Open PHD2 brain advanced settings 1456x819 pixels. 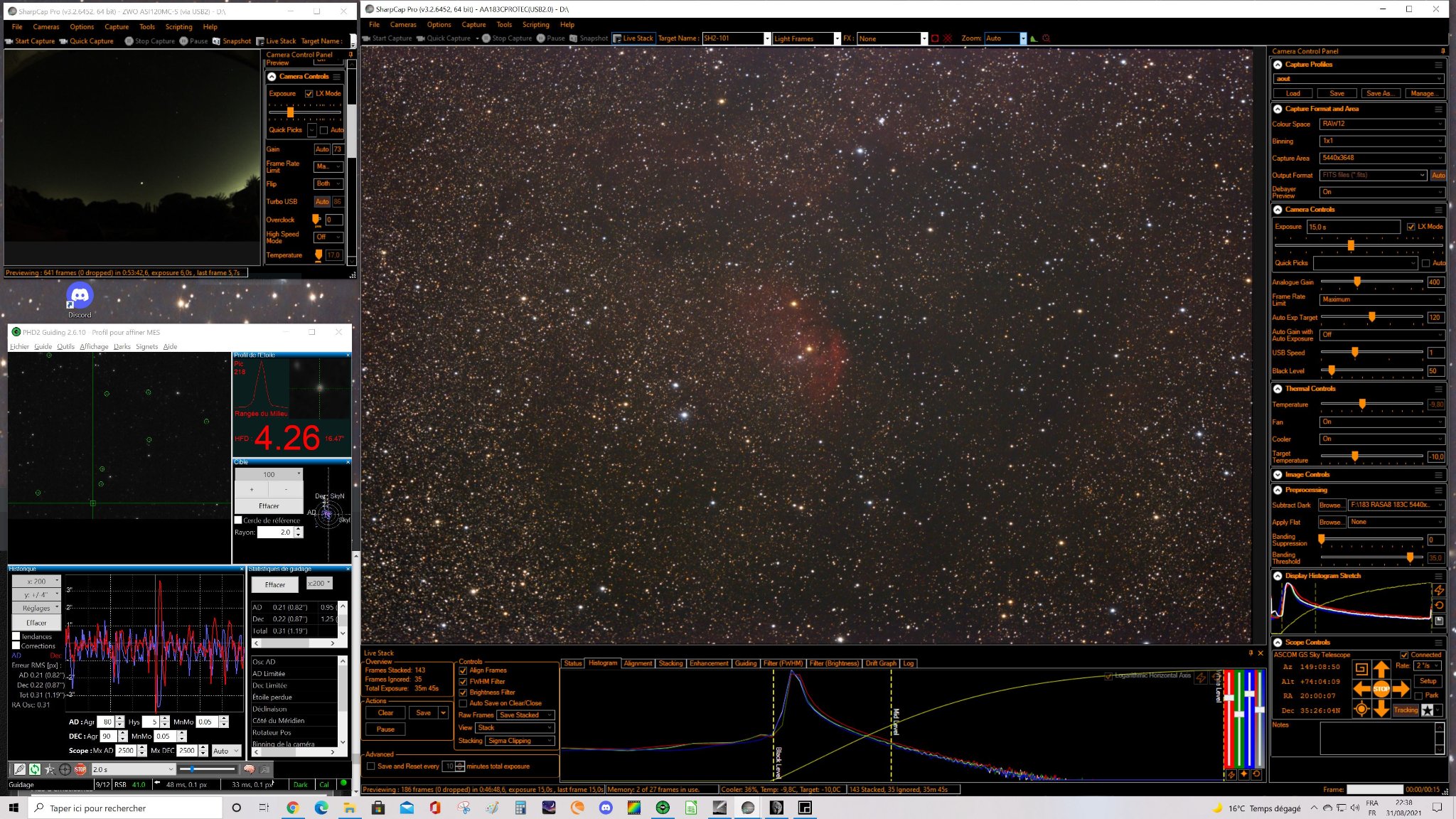pos(249,769)
